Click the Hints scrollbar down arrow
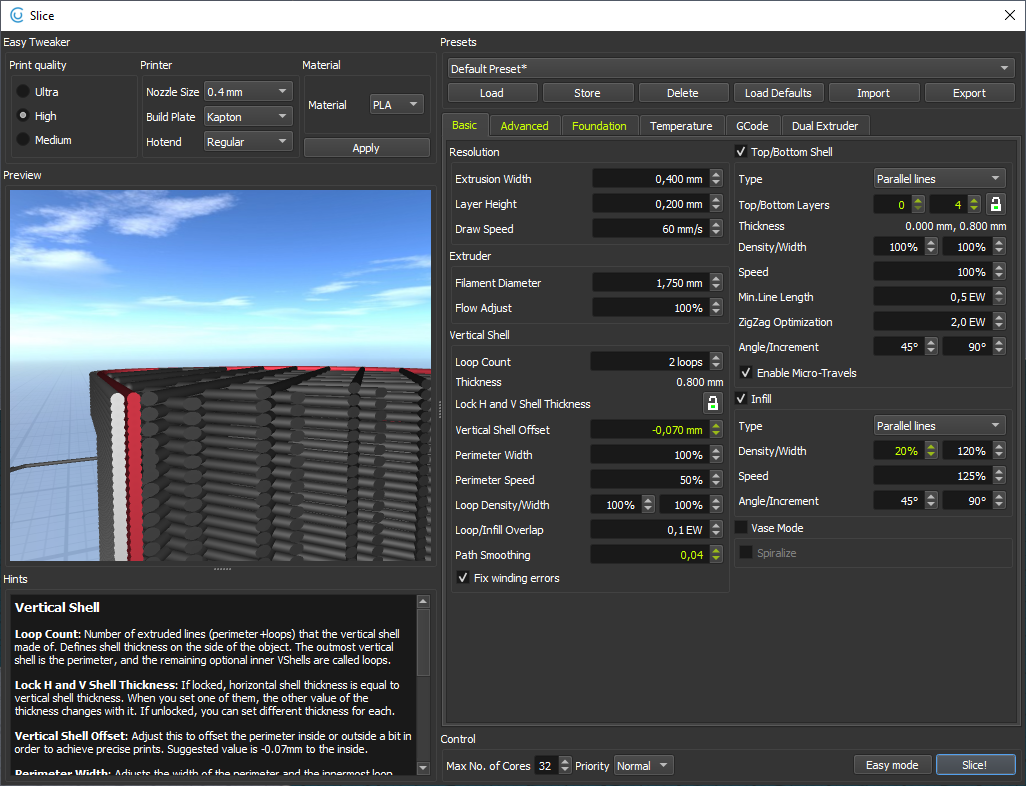This screenshot has height=786, width=1026. (x=423, y=768)
